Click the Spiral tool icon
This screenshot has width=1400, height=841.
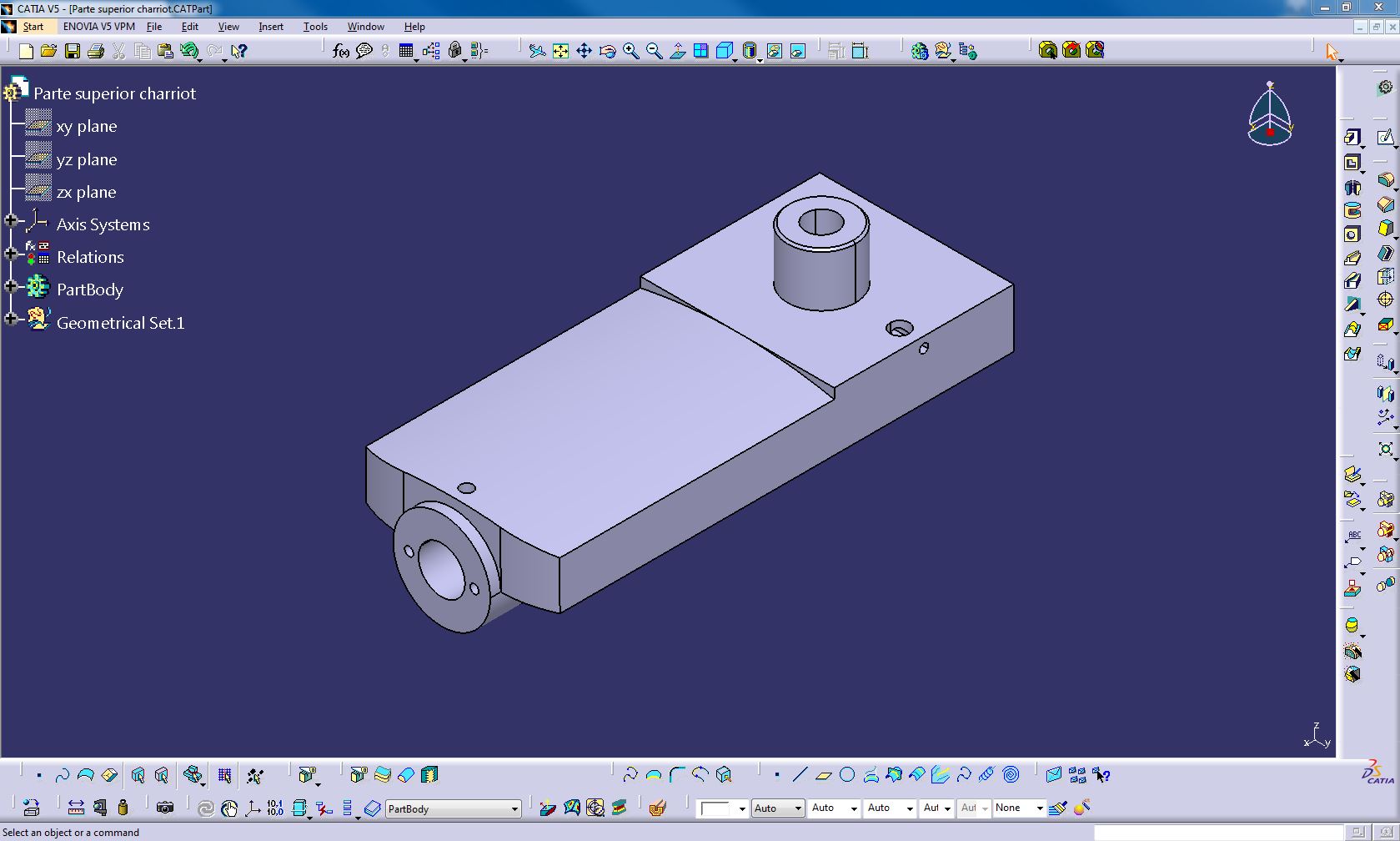(1011, 775)
